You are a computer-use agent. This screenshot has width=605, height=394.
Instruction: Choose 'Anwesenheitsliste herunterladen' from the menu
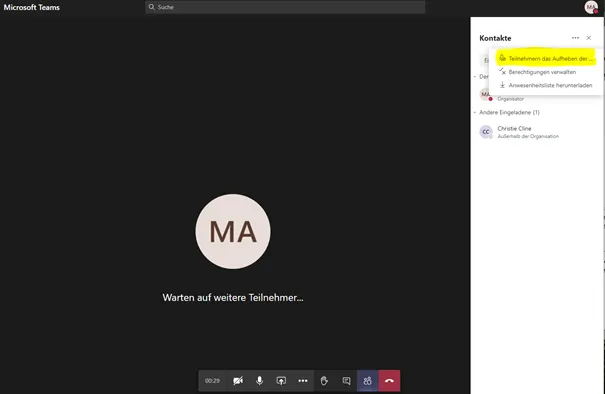pos(546,85)
